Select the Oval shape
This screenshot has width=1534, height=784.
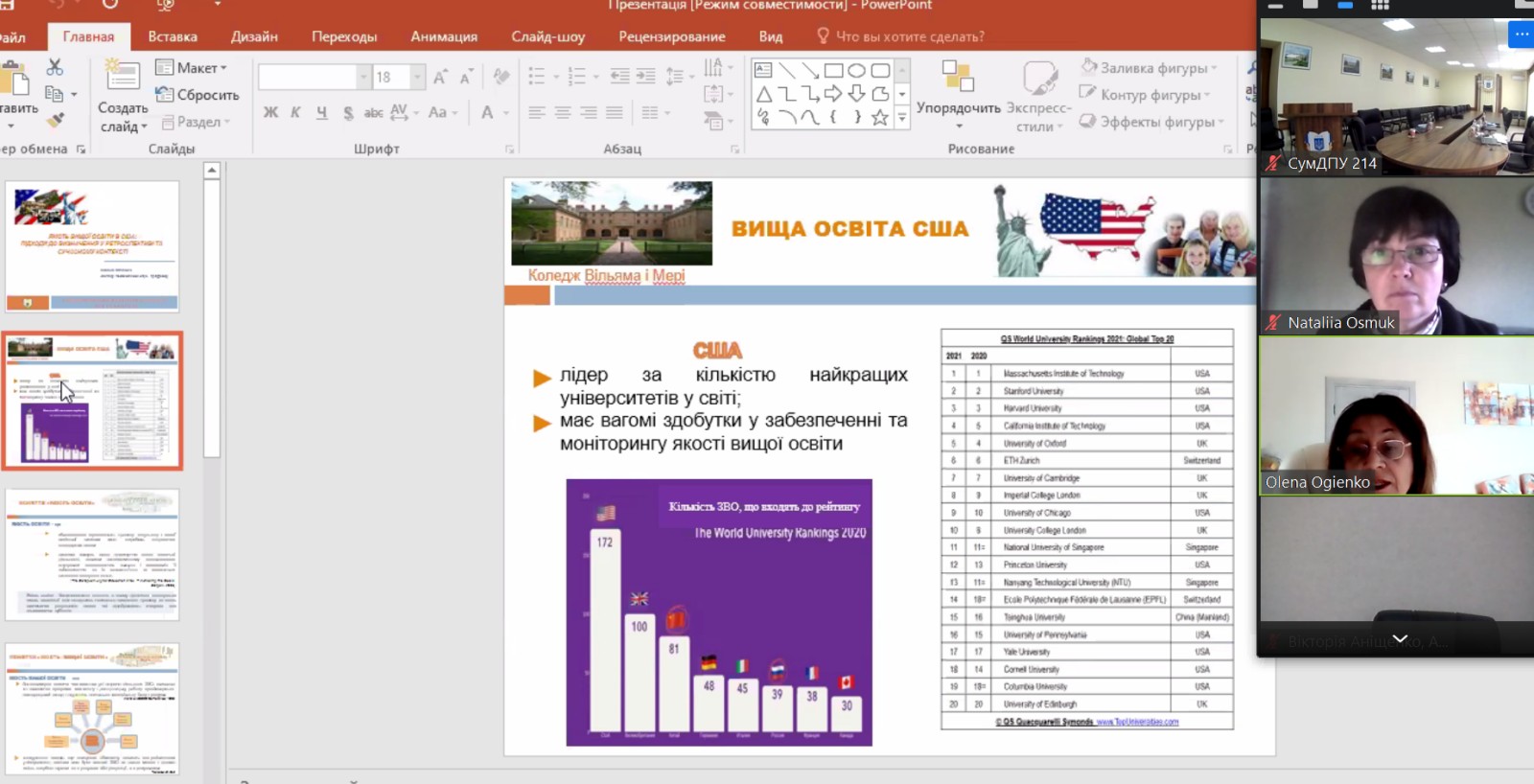pyautogui.click(x=856, y=70)
